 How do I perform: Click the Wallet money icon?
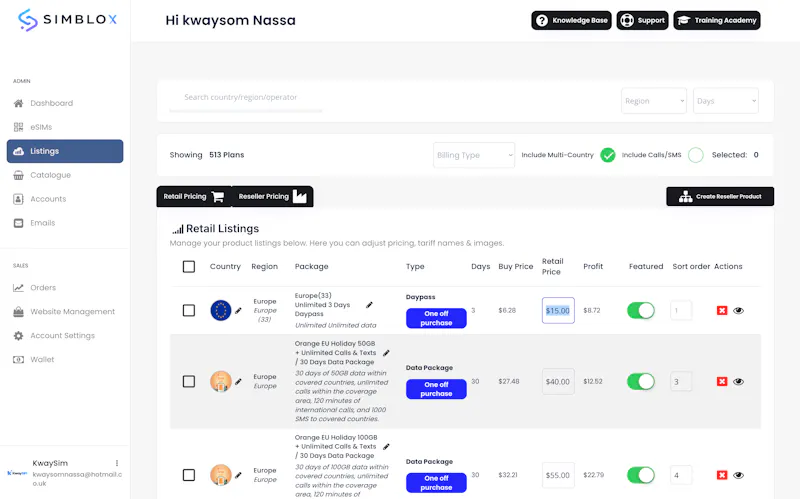tap(18, 360)
